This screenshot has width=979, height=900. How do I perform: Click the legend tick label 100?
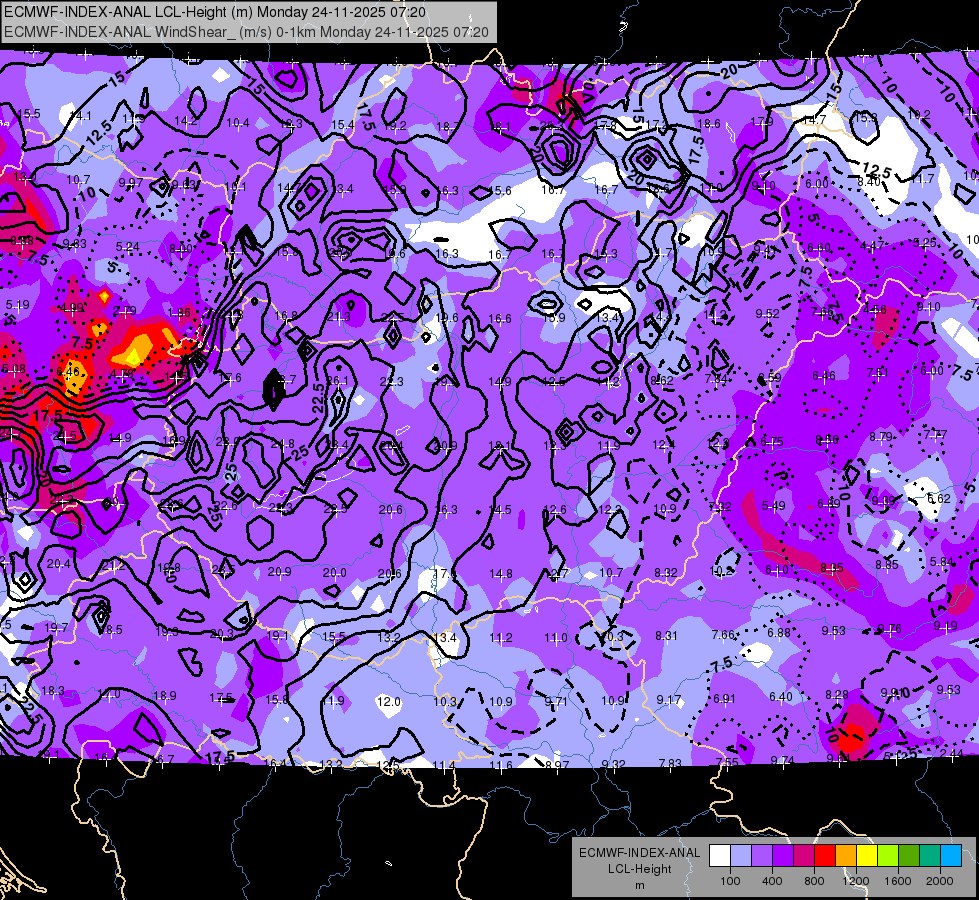tap(730, 881)
